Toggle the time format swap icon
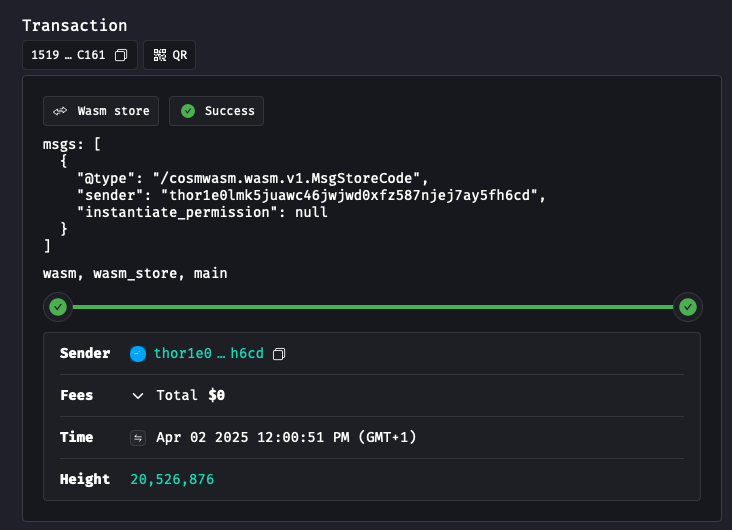 click(138, 438)
